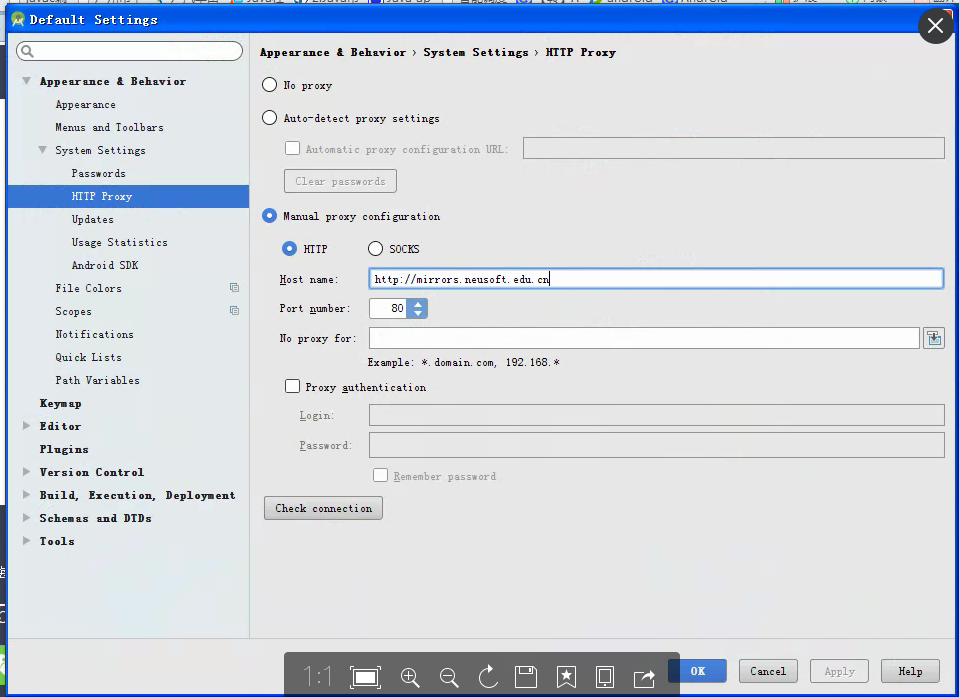Click the Clear passwords button
Image resolution: width=959 pixels, height=697 pixels.
pos(340,181)
